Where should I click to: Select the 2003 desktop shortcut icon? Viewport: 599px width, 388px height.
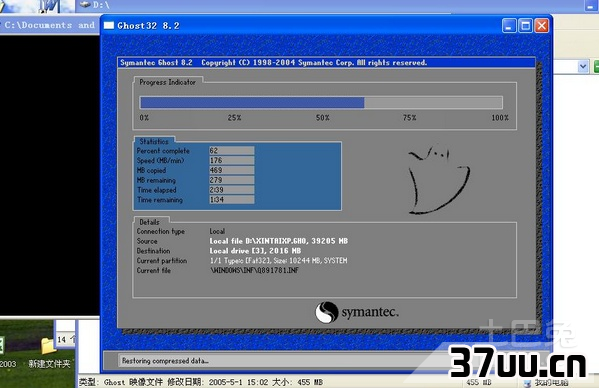click(2, 345)
